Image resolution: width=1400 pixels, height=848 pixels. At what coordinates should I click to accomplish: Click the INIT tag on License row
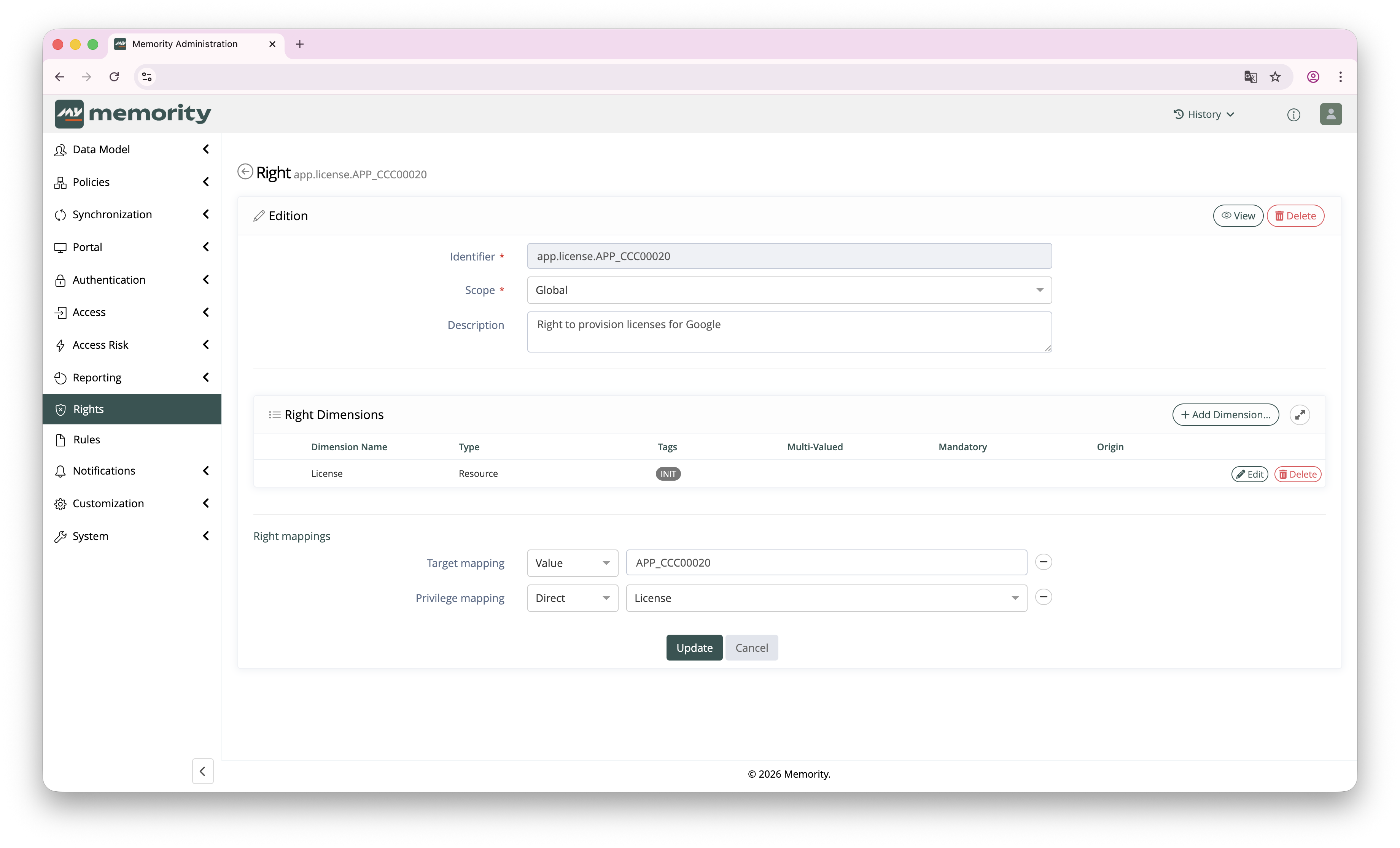point(668,474)
